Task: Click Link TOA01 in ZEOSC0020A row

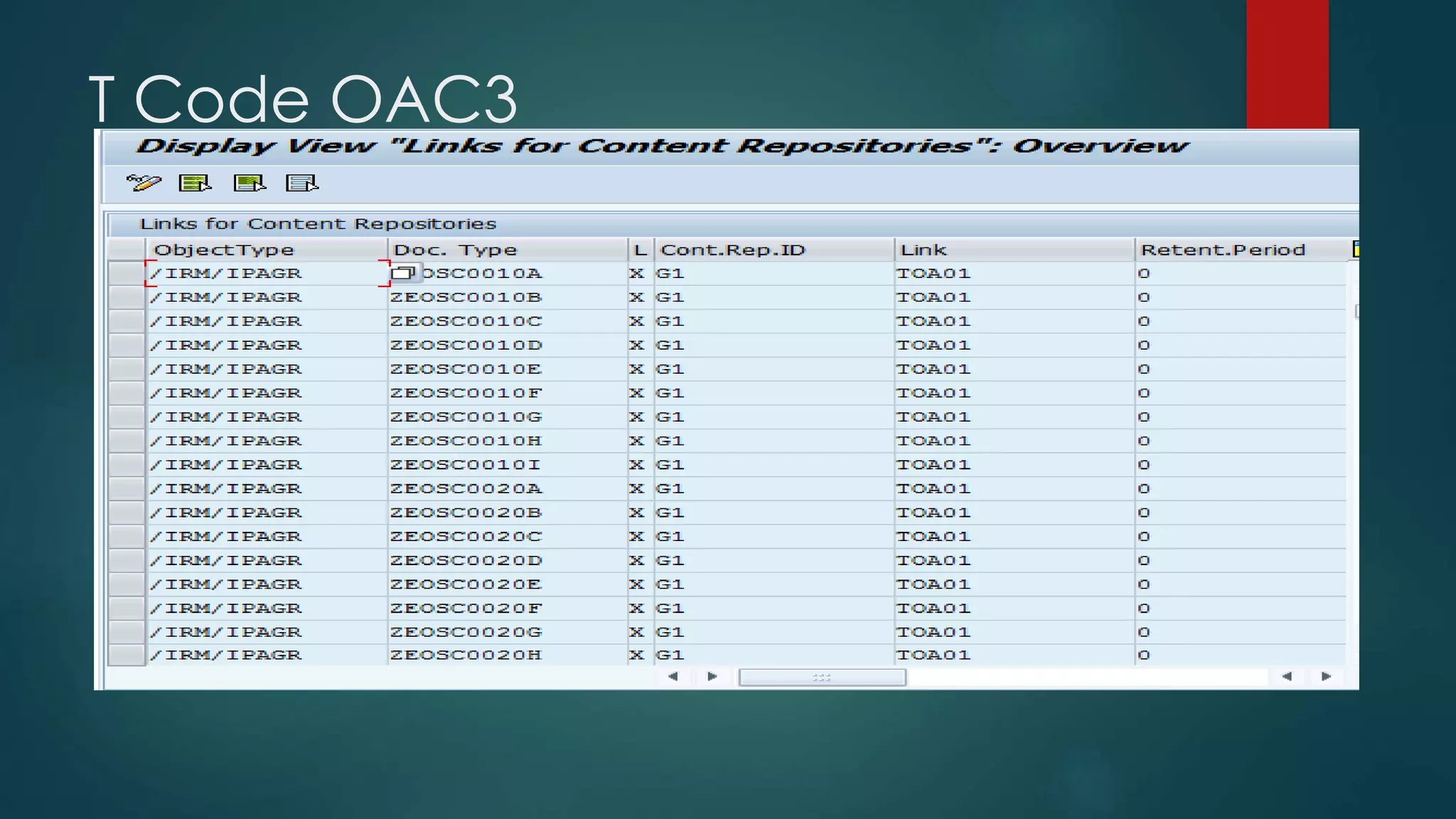Action: click(x=1015, y=488)
